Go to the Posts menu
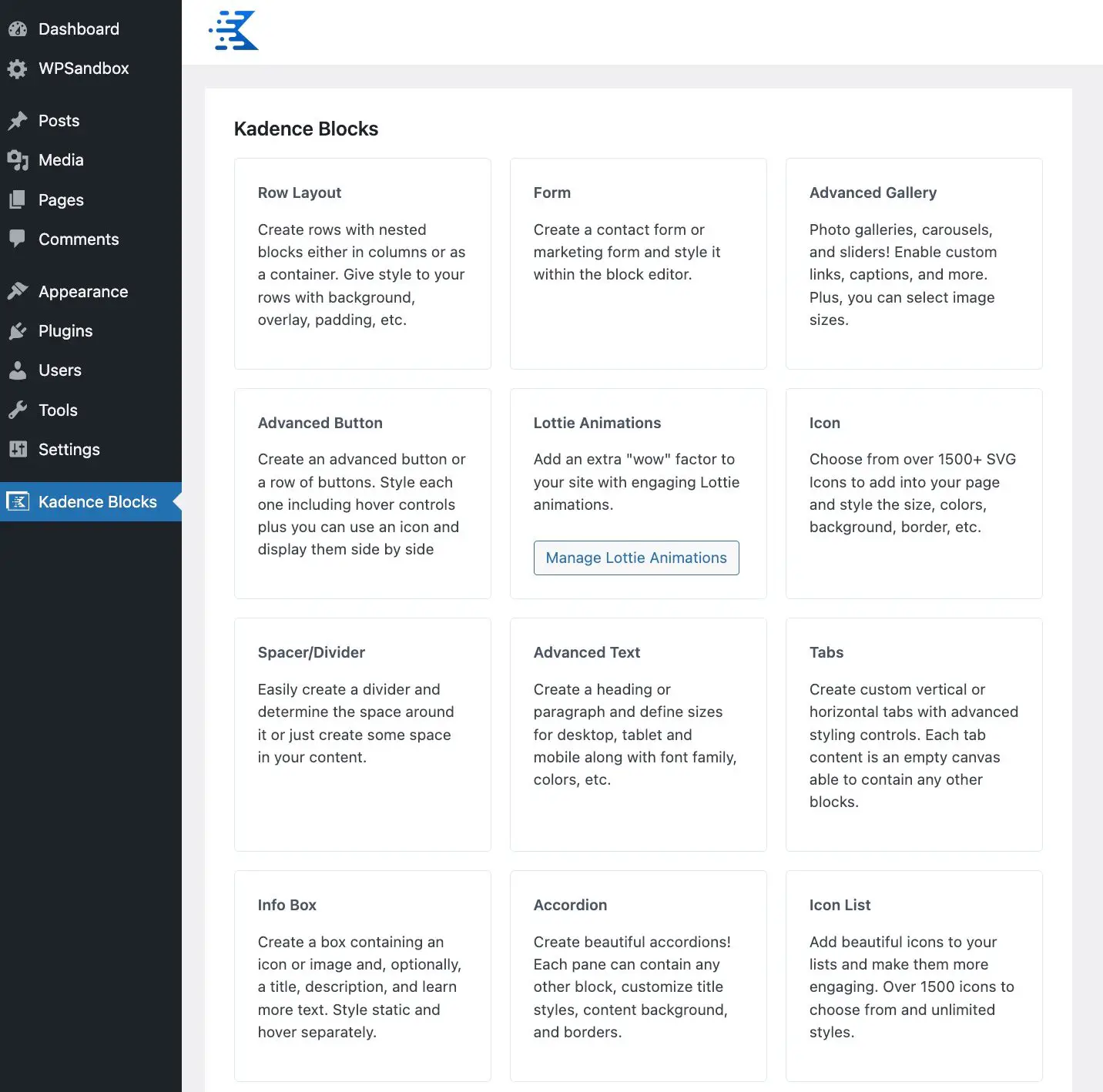 [59, 121]
